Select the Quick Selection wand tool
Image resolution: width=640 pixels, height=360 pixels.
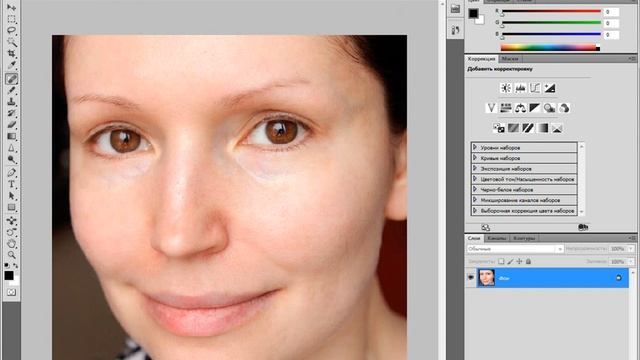pyautogui.click(x=11, y=42)
